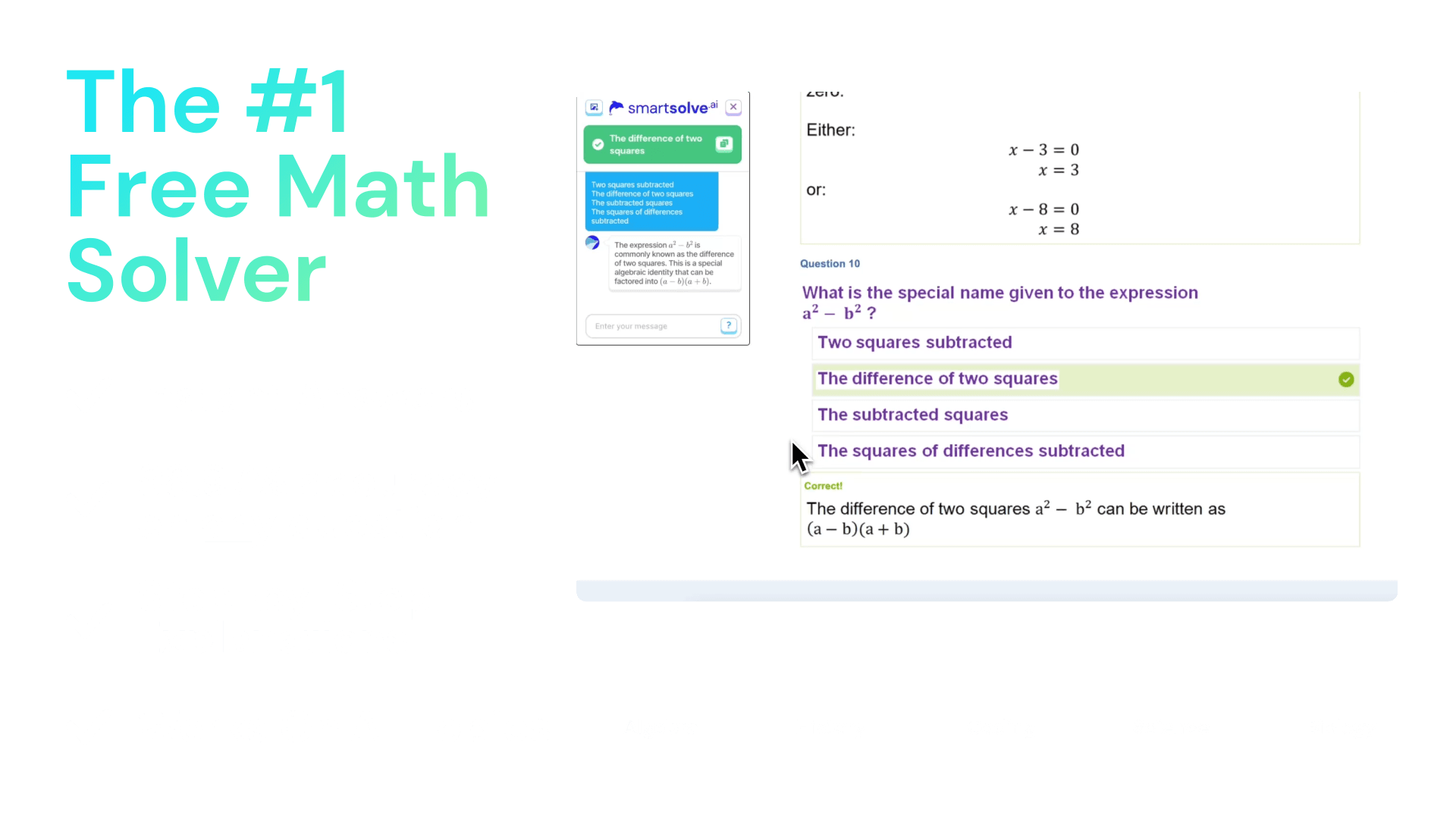
Task: Open the Algebra topic section
Action: [x=660, y=727]
